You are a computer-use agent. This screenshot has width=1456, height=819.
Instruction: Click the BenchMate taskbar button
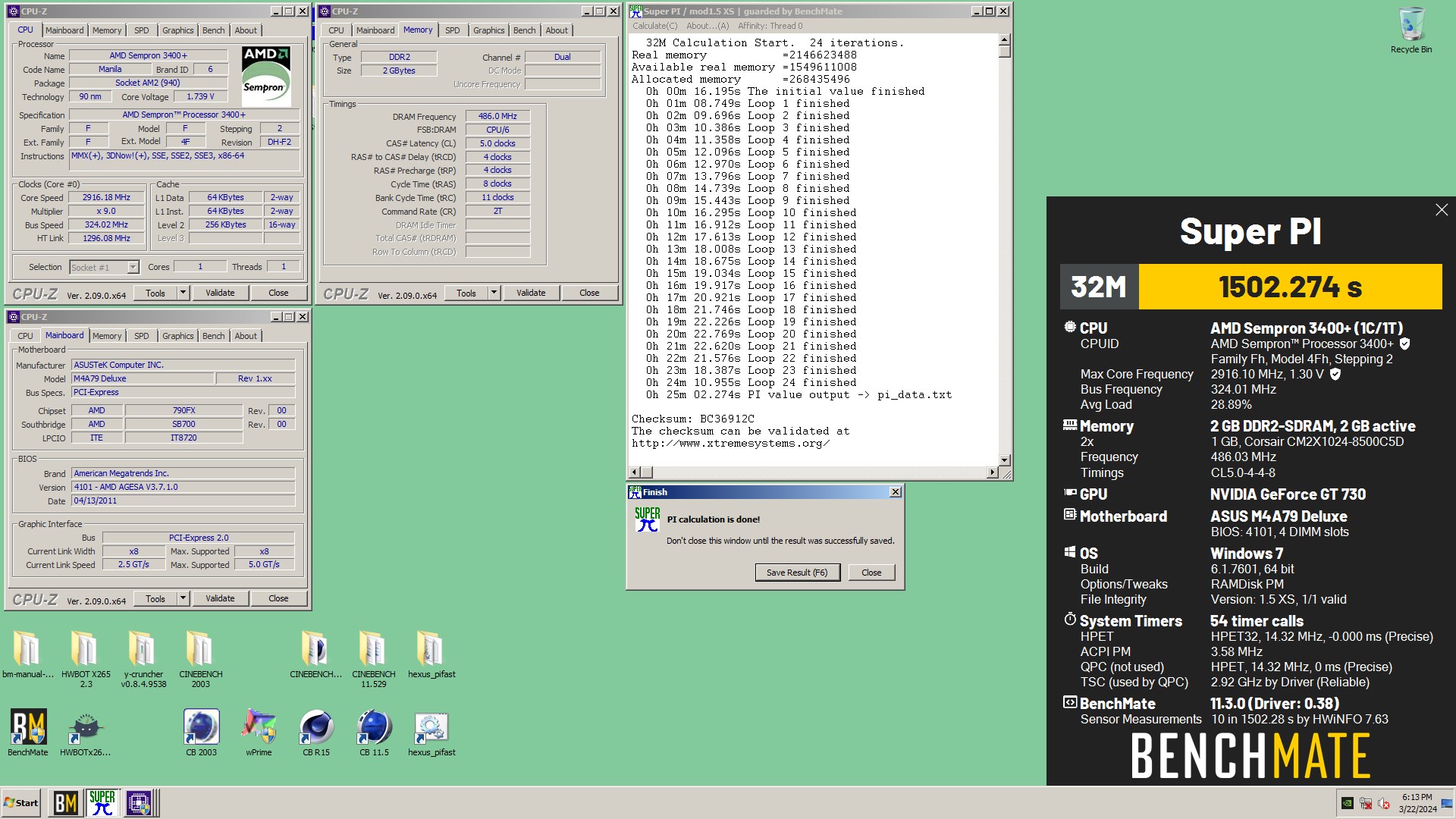pyautogui.click(x=65, y=803)
